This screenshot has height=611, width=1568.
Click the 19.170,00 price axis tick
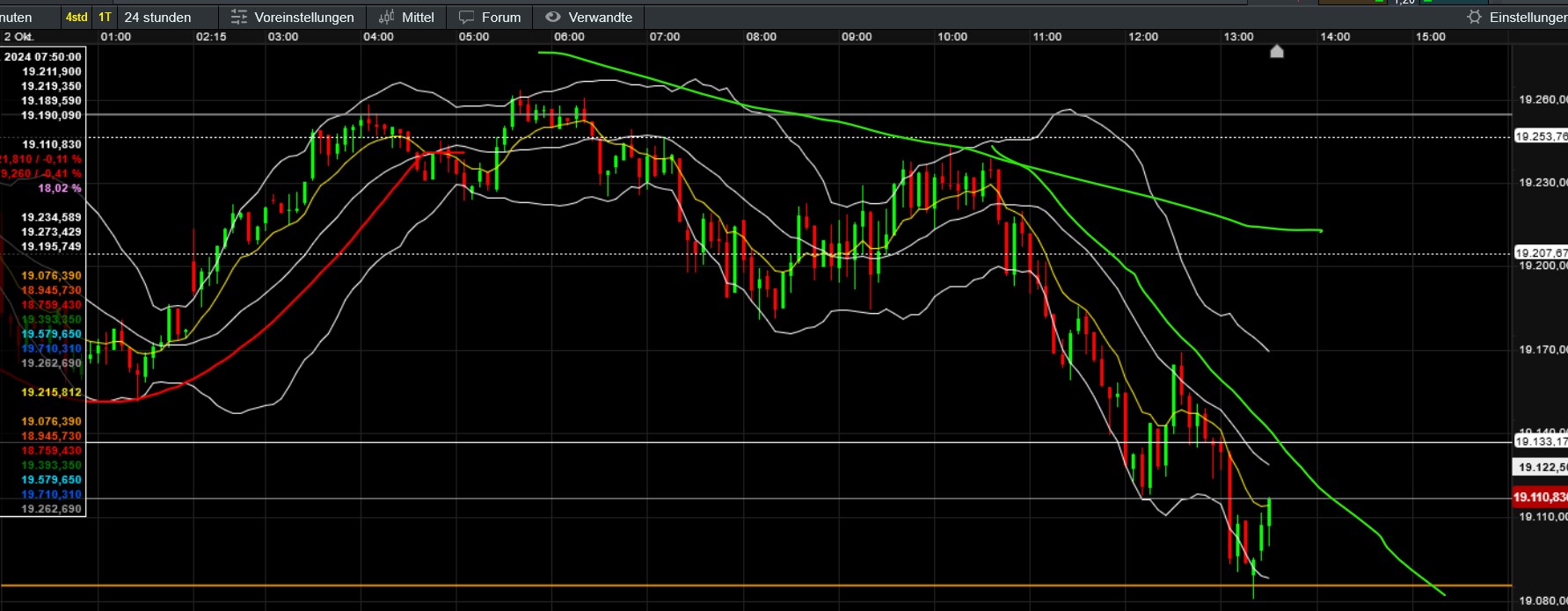point(1542,349)
